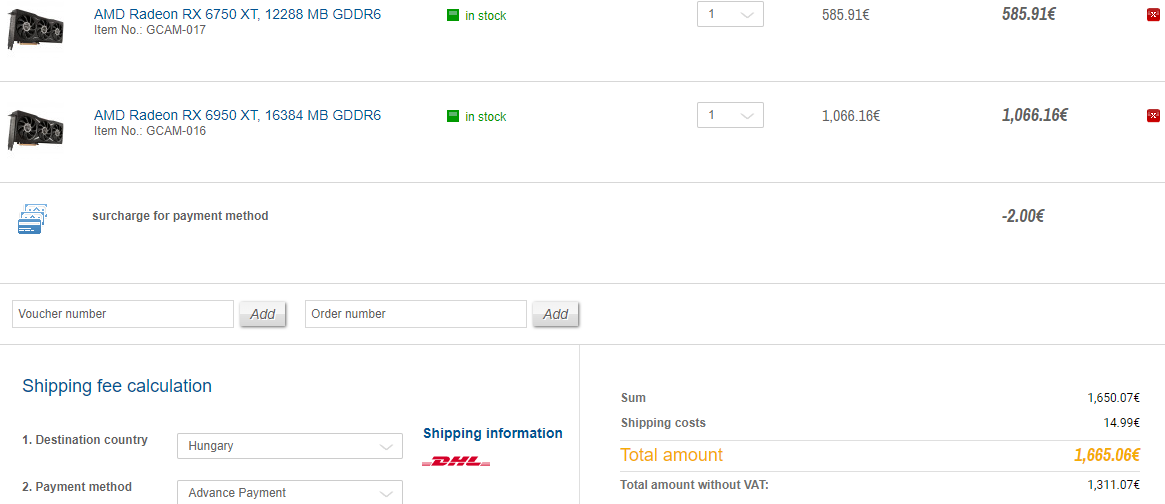
Task: Click the 'Shipping costs' label
Action: pos(663,423)
